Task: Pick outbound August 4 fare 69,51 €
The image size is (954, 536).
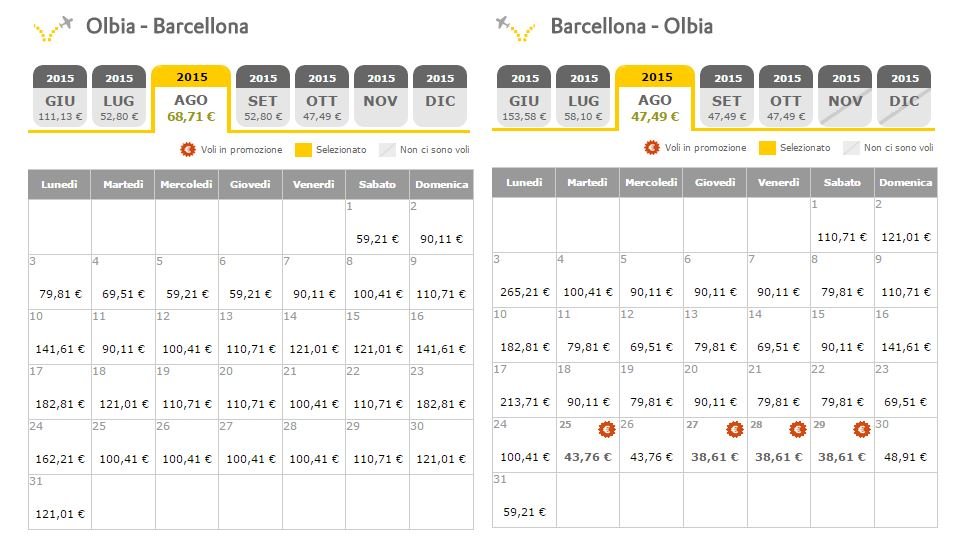Action: (124, 282)
